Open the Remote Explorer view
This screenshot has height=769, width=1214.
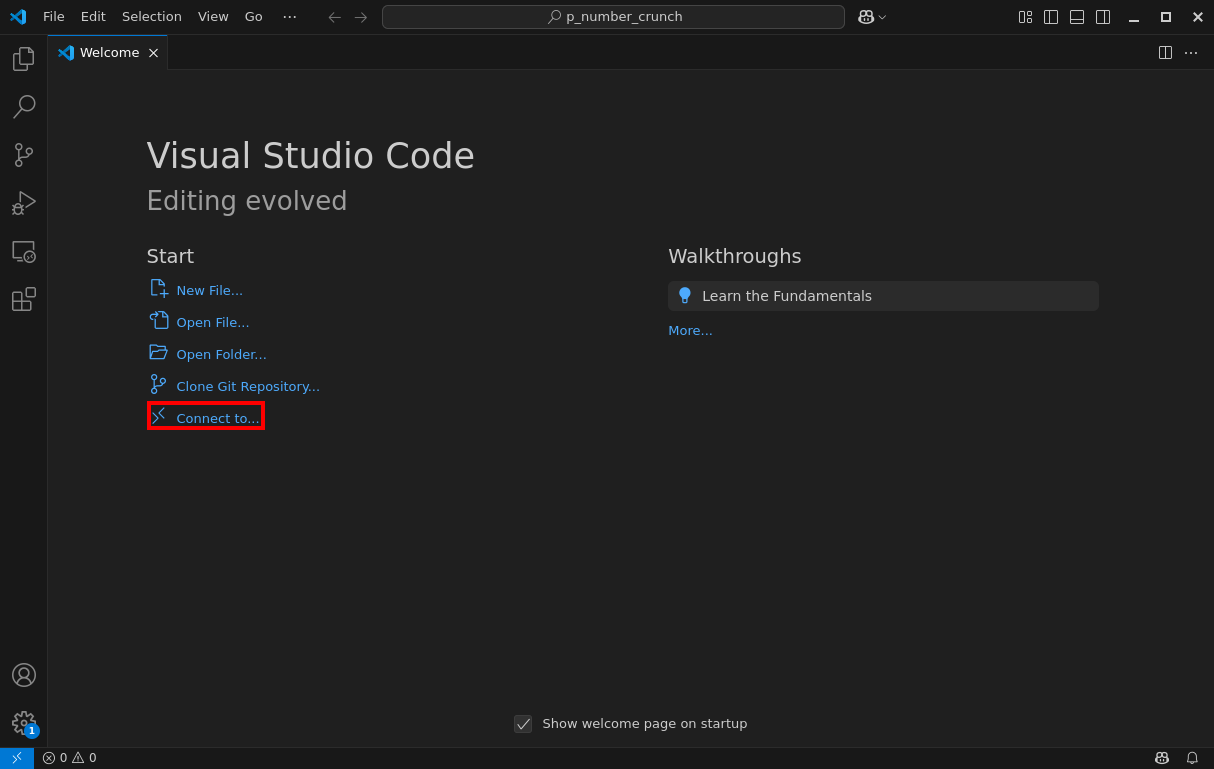[24, 251]
